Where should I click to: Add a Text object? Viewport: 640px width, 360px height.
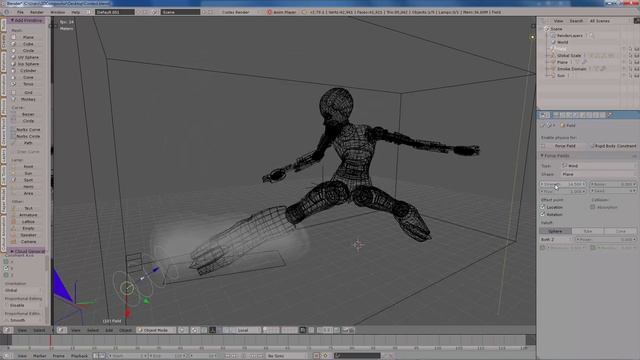coord(28,208)
